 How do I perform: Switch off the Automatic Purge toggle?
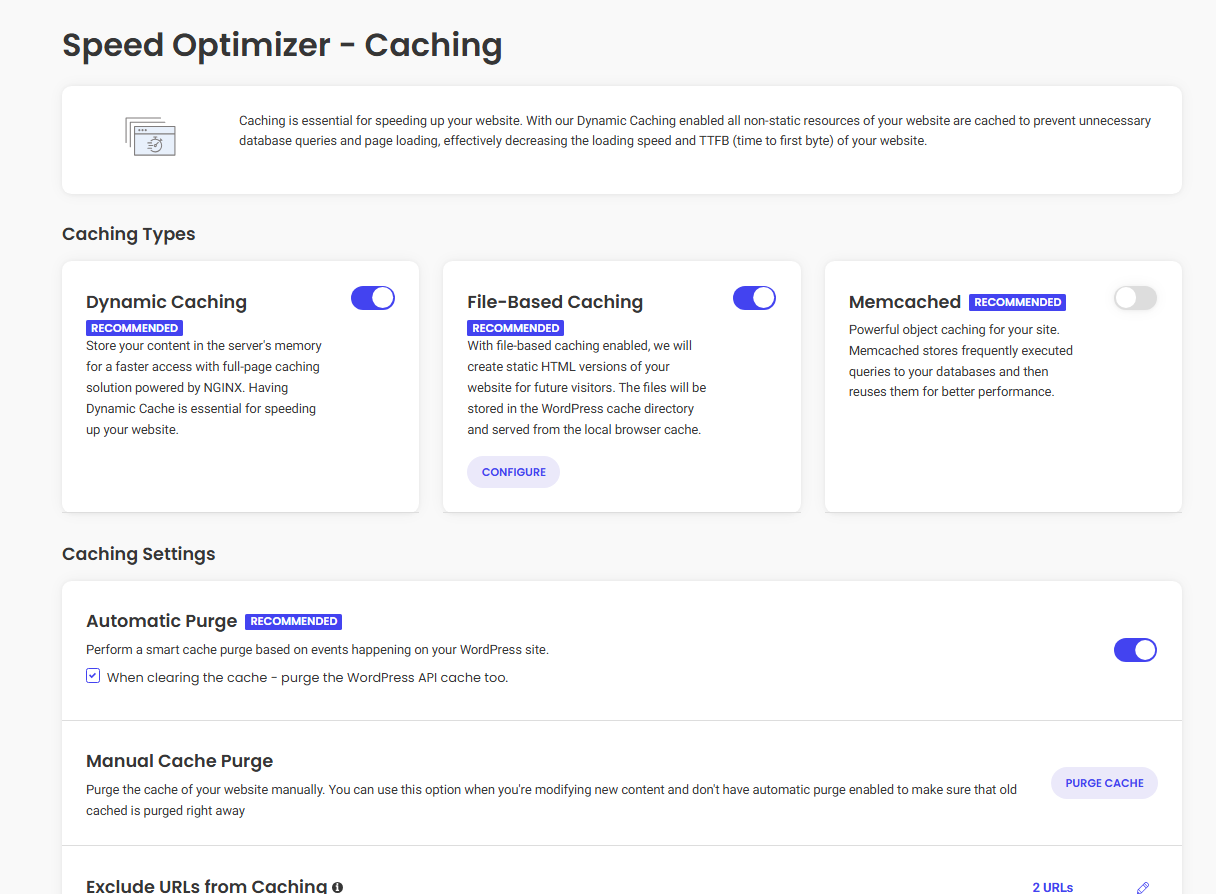point(1135,650)
